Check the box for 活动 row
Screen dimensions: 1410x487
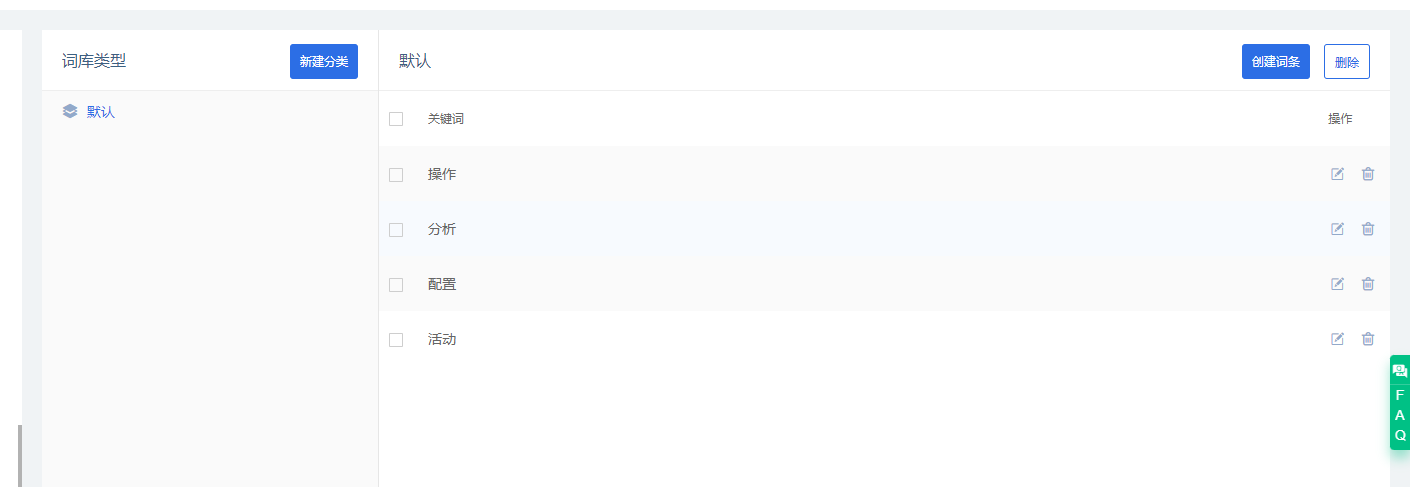[x=396, y=340]
